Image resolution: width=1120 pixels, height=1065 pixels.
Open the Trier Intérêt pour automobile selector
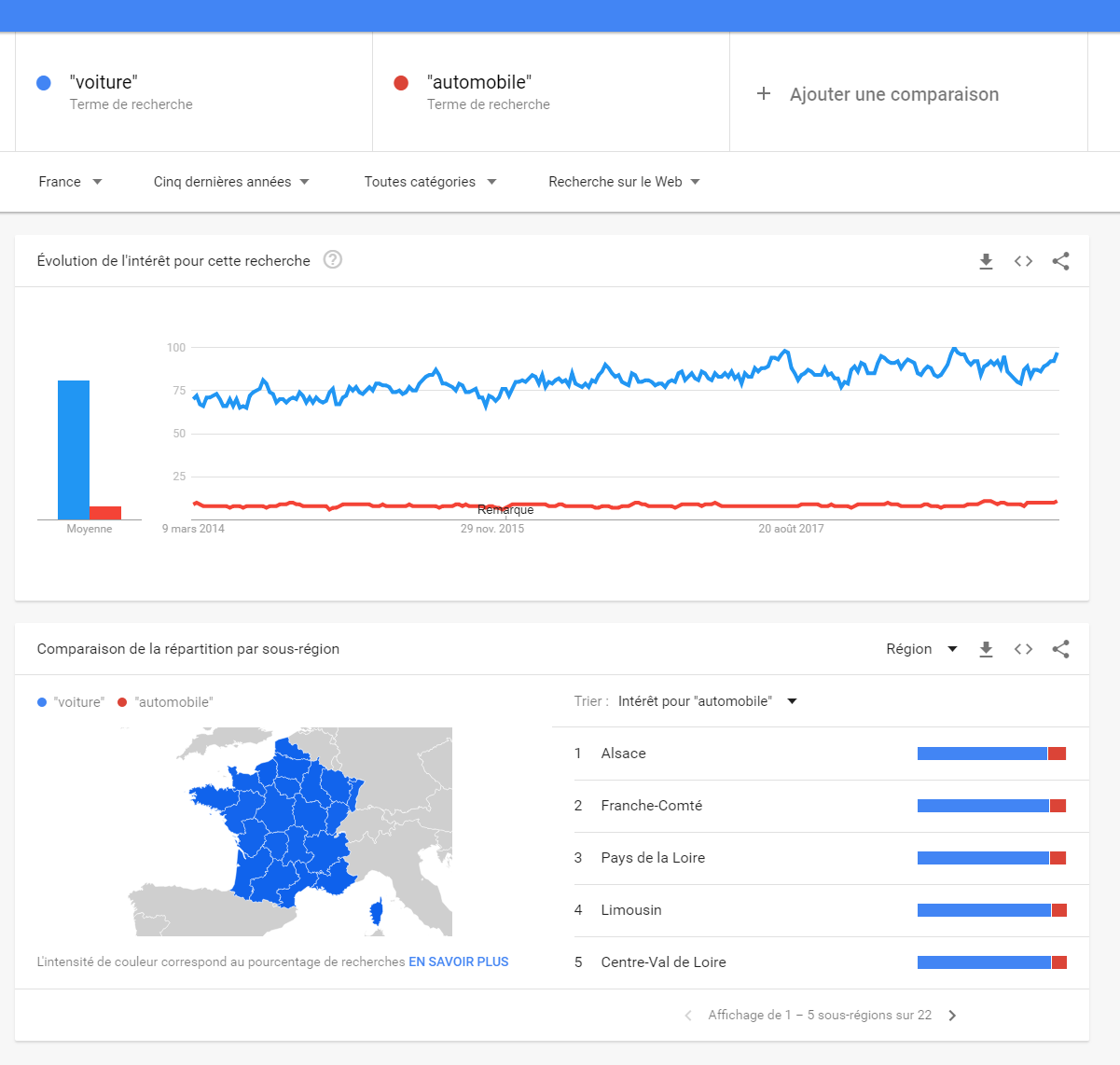(x=708, y=701)
